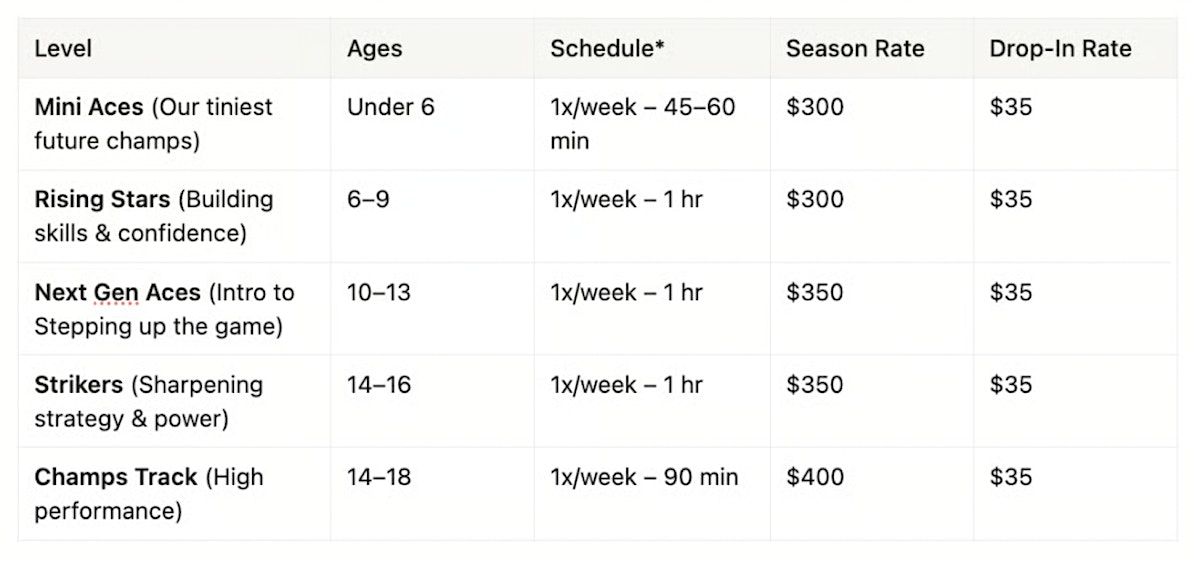1200x568 pixels.
Task: Click the Season Rate column header
Action: click(x=854, y=49)
